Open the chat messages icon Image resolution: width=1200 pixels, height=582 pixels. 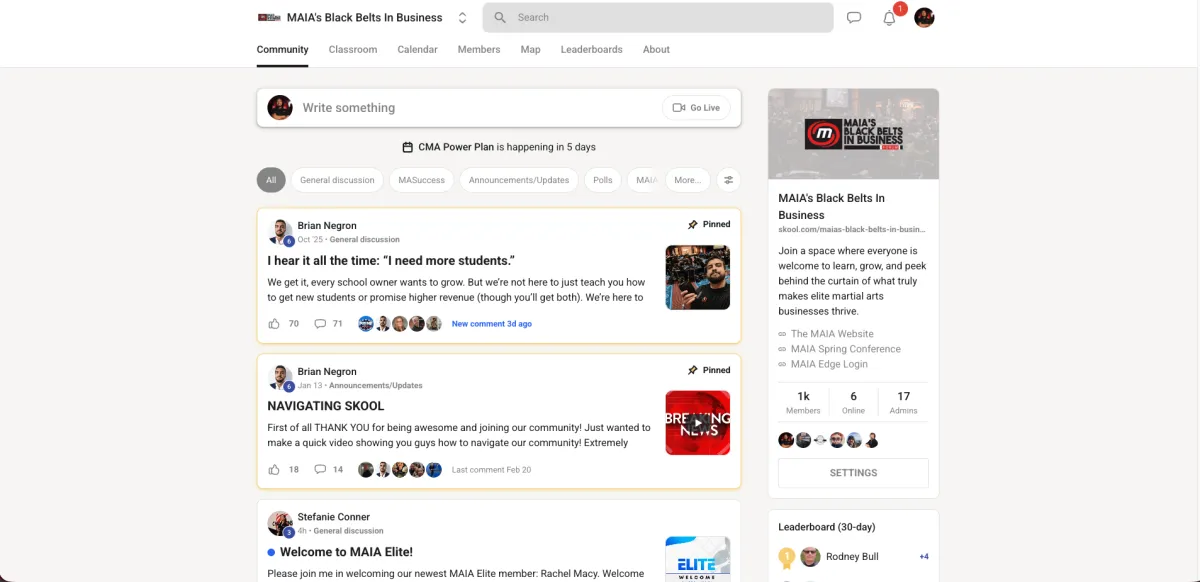click(854, 18)
